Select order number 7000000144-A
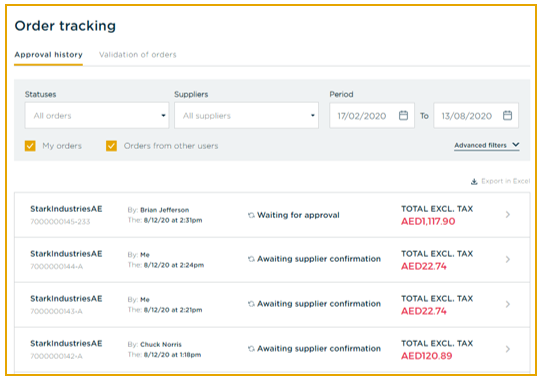 click(x=57, y=267)
